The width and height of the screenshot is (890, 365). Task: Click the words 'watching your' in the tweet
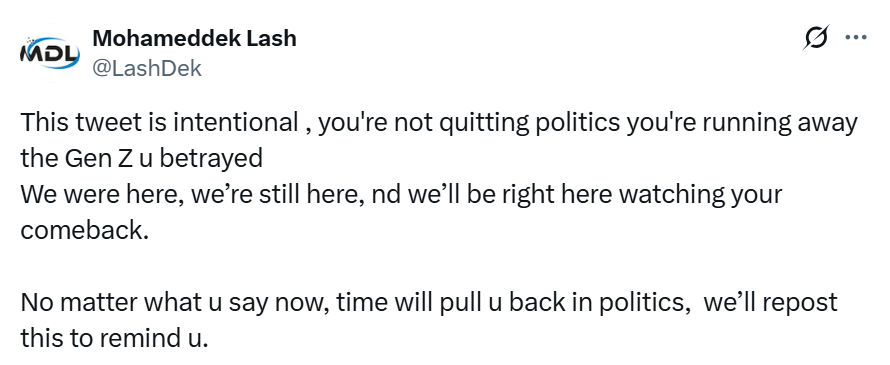click(700, 195)
